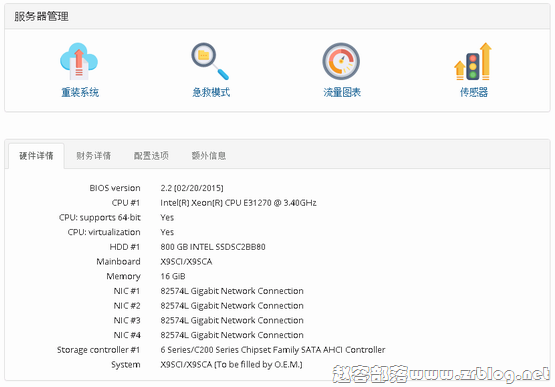Open the 急救模式 magnifier icon
555x387 pixels.
click(210, 61)
